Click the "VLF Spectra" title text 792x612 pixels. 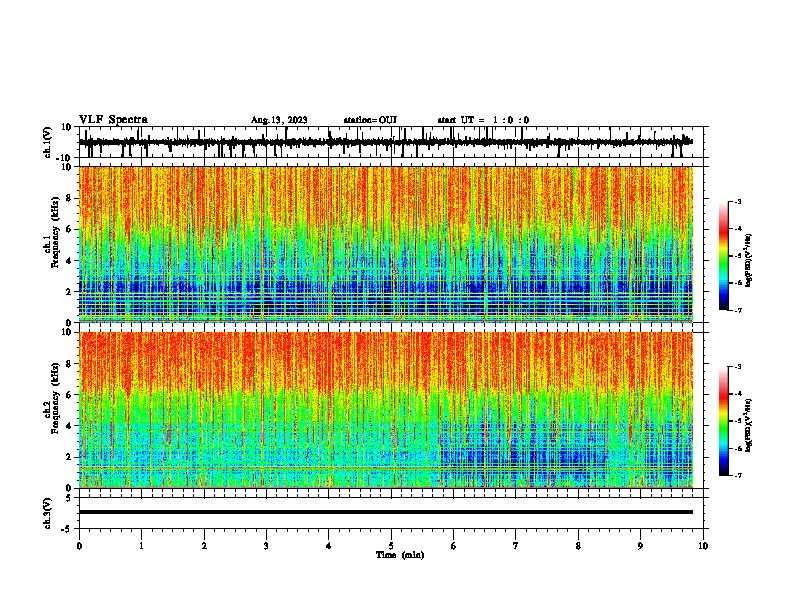[x=114, y=120]
